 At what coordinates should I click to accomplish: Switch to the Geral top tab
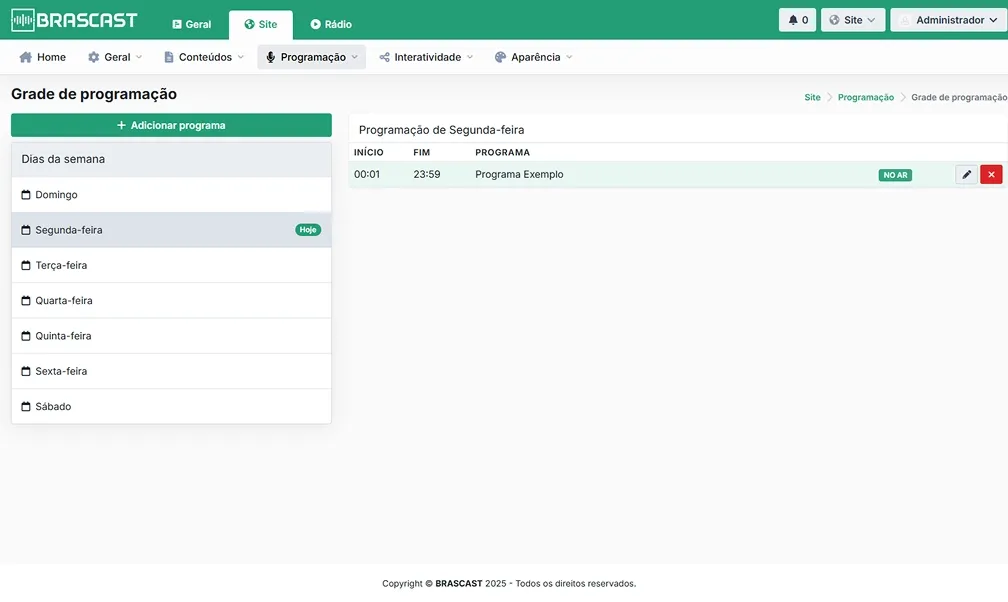(x=192, y=24)
